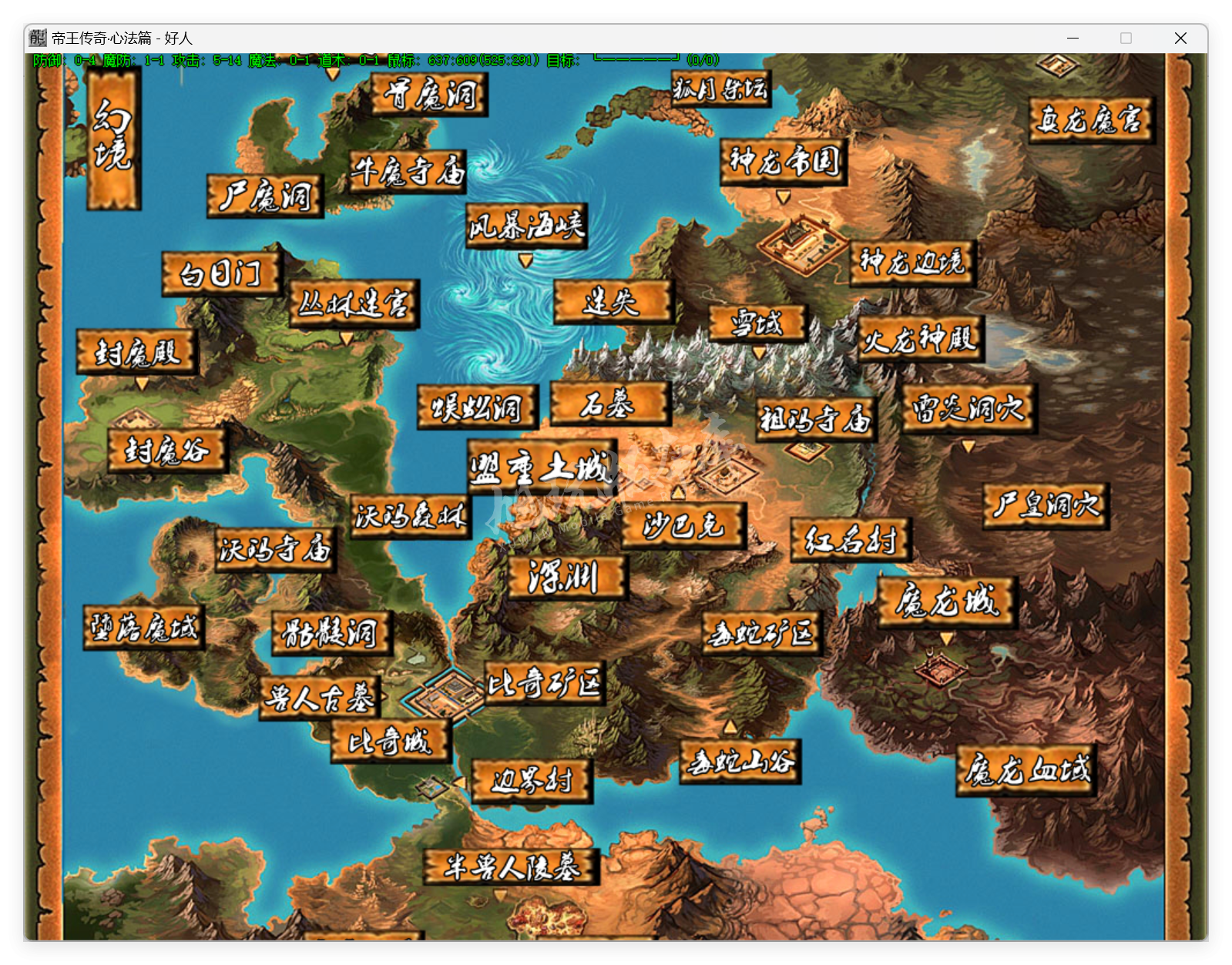Click the 祖玛寺庙 sign
This screenshot has width=1232, height=965.
coord(816,419)
